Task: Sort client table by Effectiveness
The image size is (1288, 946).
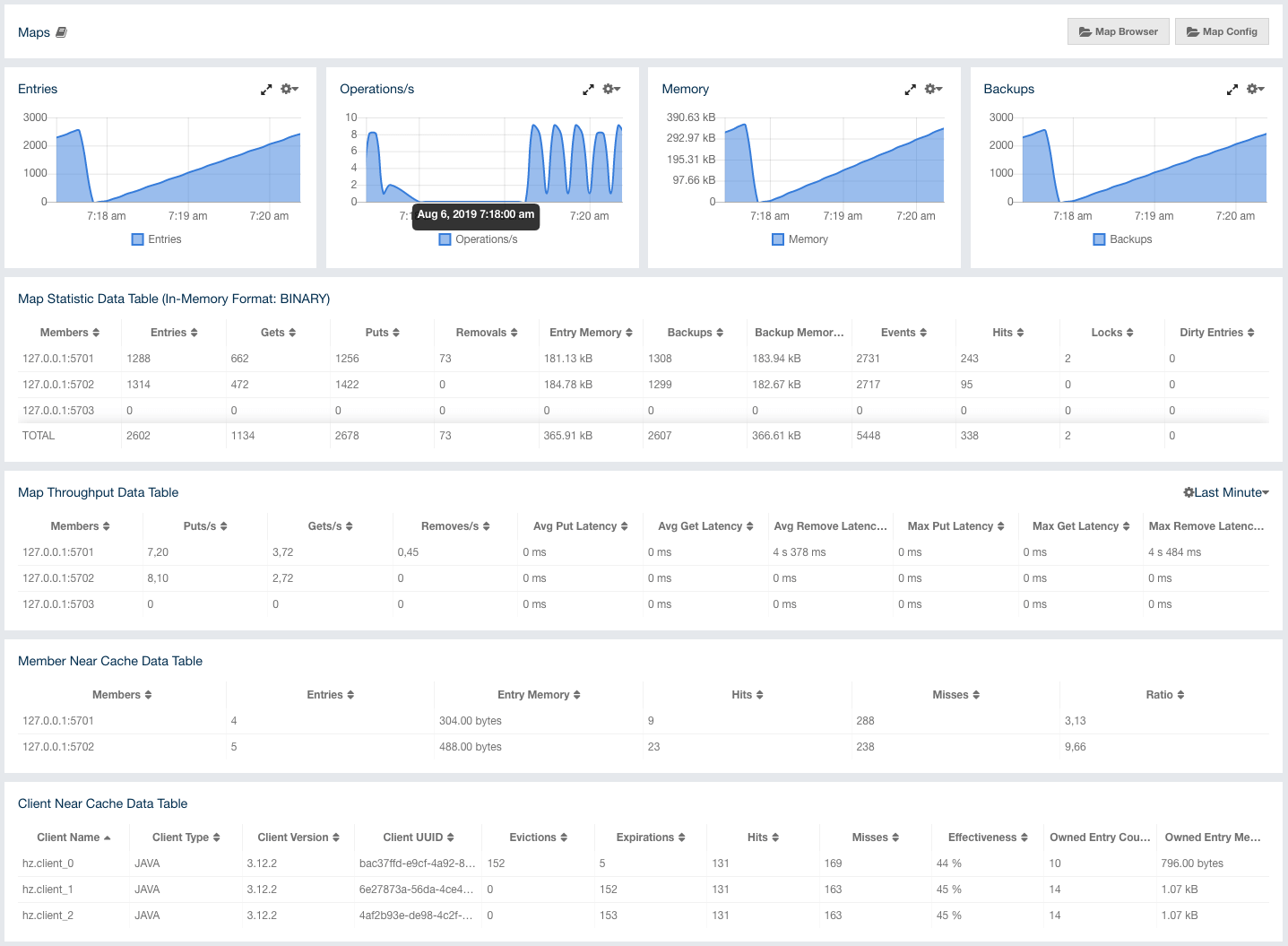Action: click(988, 838)
